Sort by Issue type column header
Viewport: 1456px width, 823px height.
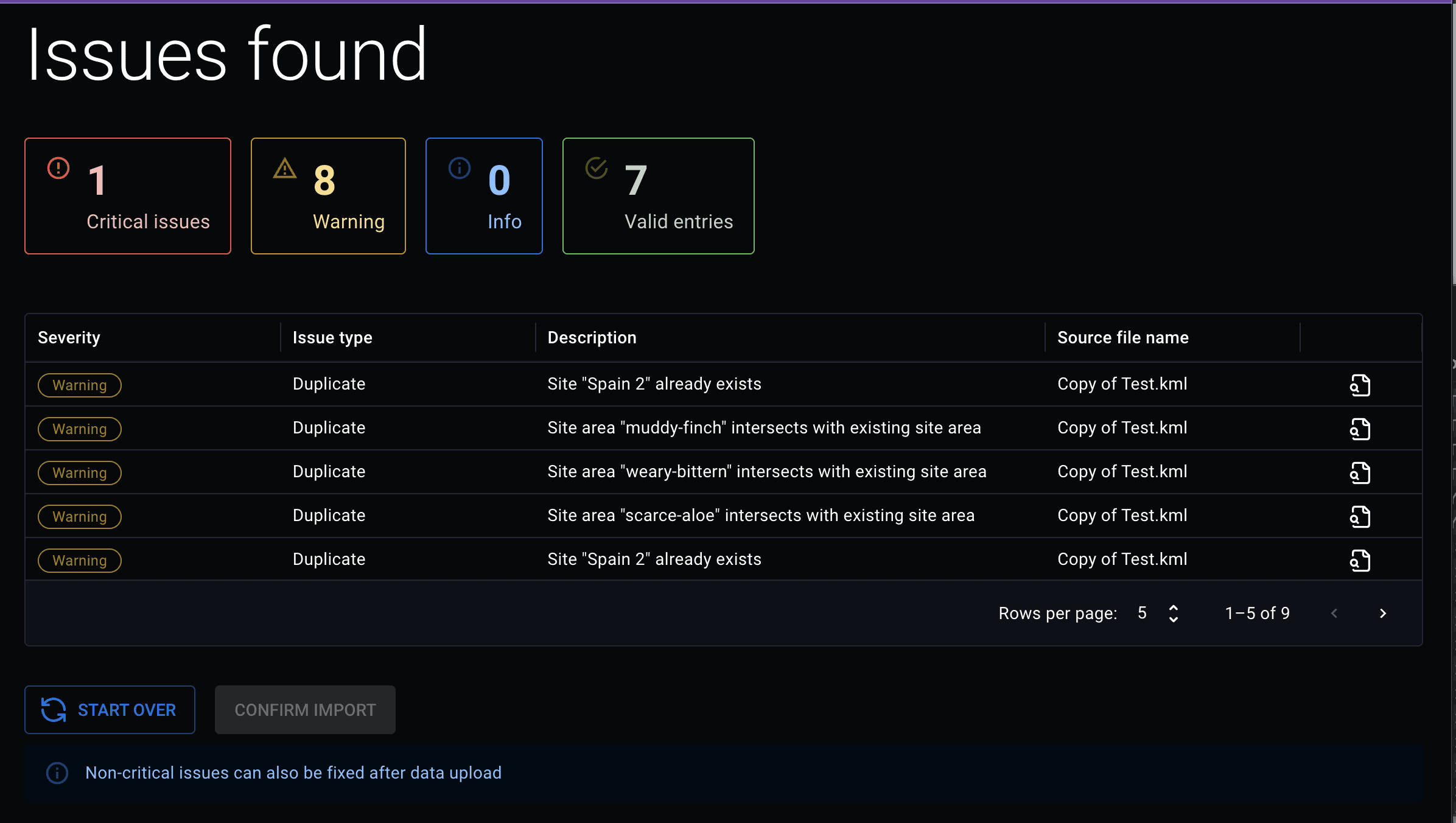(x=332, y=338)
